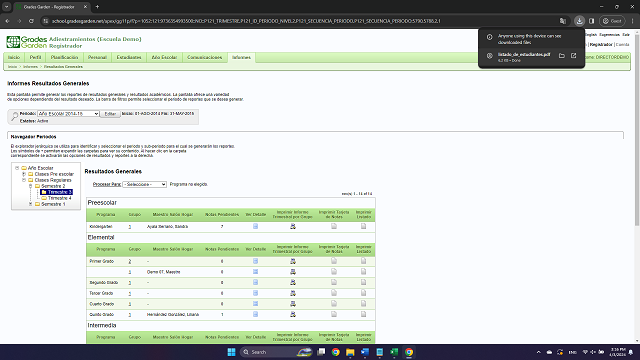Open Ver Detalle for Primer Grado group 2

point(256,261)
